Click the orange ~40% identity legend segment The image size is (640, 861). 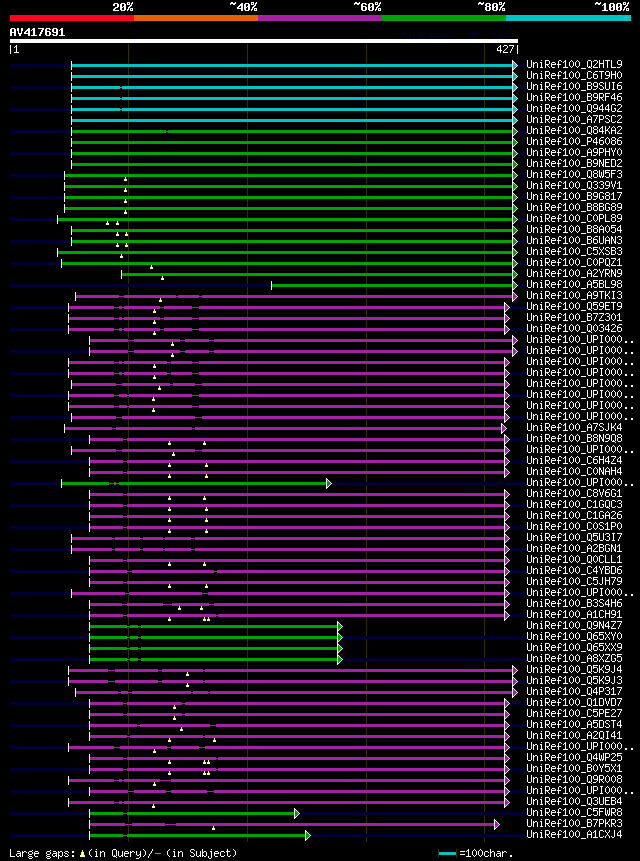pos(196,18)
